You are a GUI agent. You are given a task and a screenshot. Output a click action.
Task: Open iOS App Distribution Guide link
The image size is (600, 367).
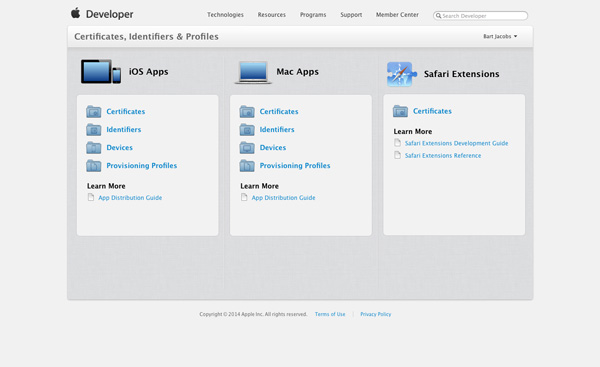(x=130, y=197)
